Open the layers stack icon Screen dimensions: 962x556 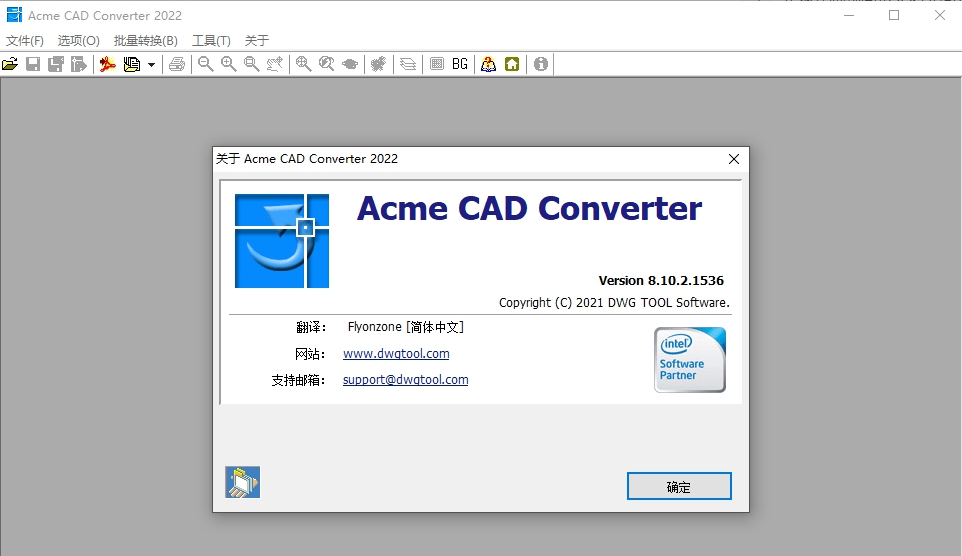coord(408,64)
